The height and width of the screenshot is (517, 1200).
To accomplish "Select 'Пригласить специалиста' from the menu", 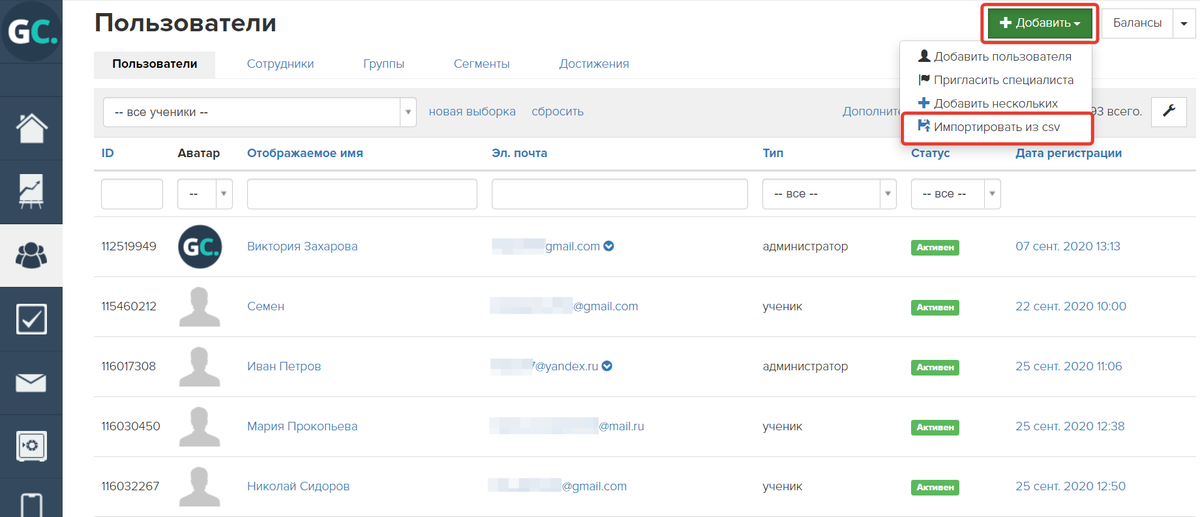I will click(995, 80).
